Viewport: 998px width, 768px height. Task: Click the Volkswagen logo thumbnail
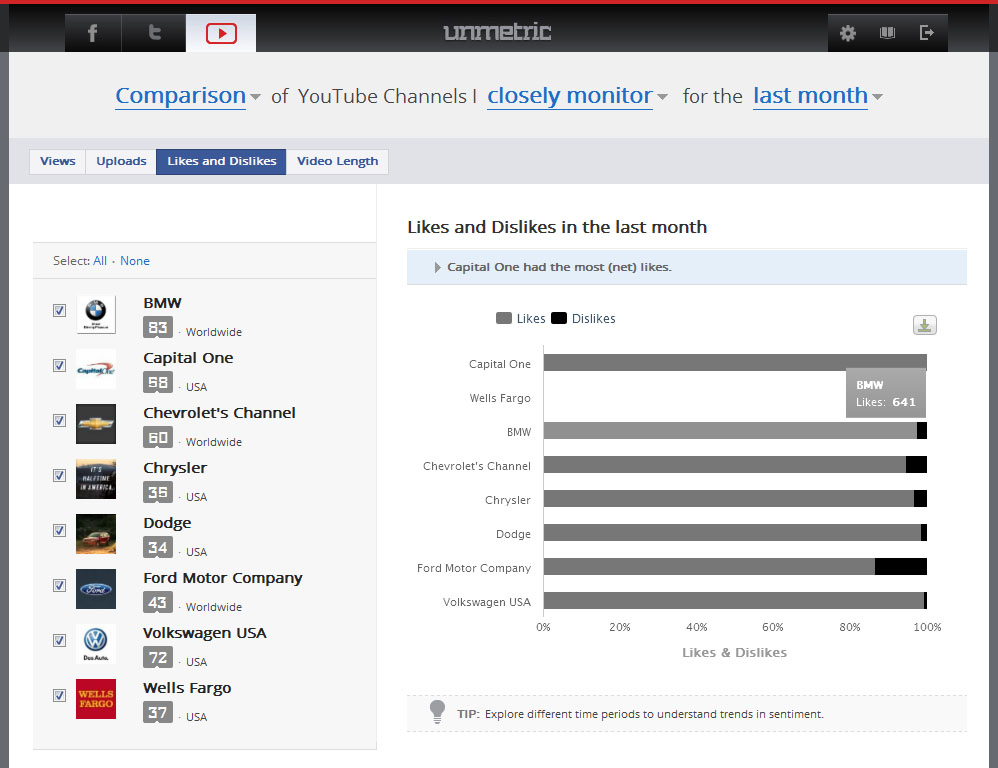point(96,644)
